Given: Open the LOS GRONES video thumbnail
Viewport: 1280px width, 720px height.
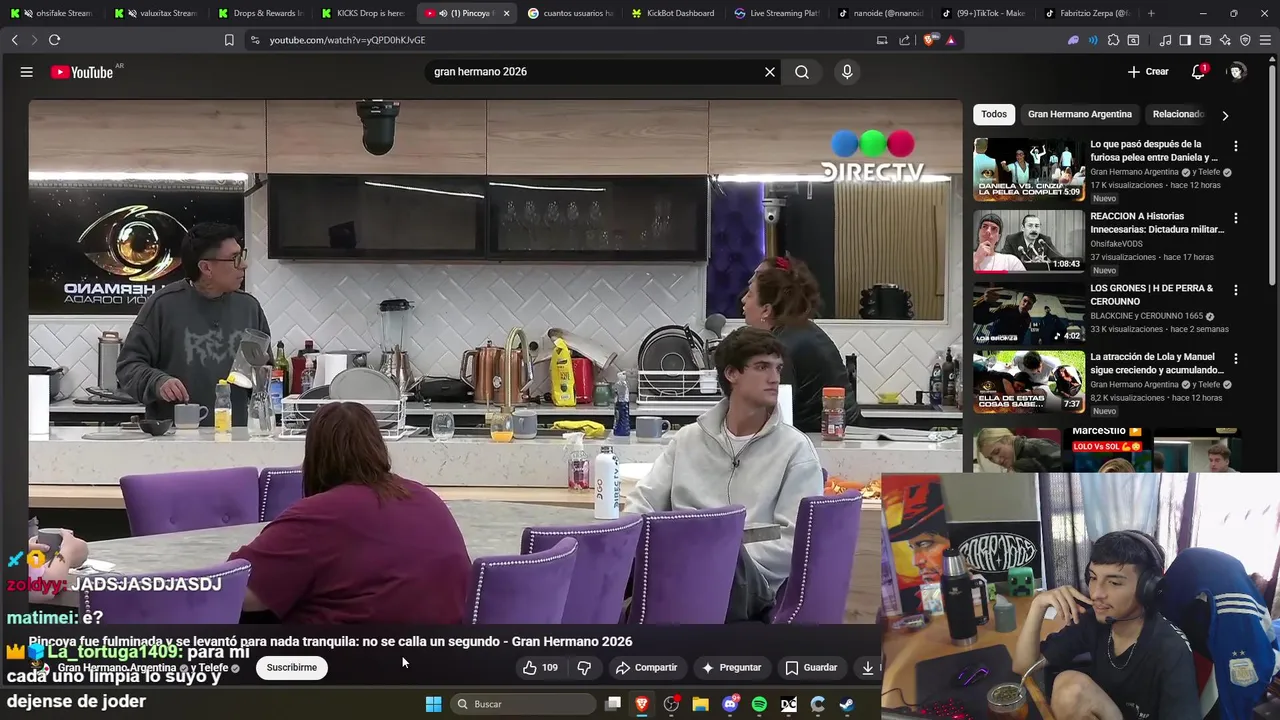Looking at the screenshot, I should [x=1028, y=313].
